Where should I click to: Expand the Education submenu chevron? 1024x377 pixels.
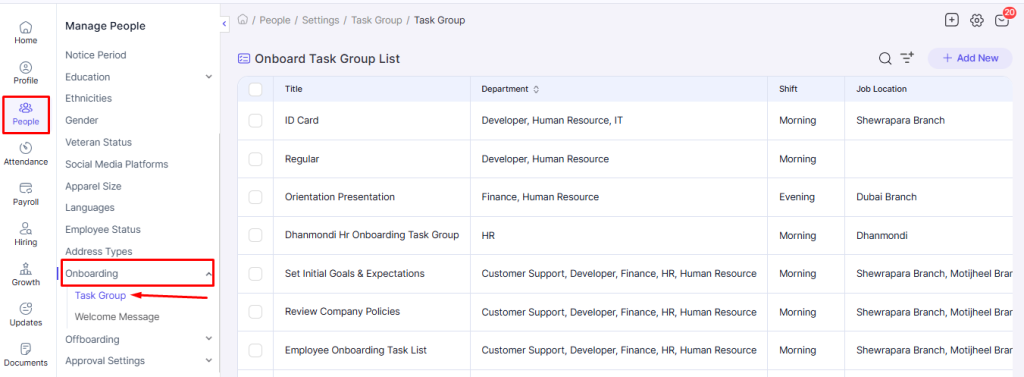click(x=209, y=77)
